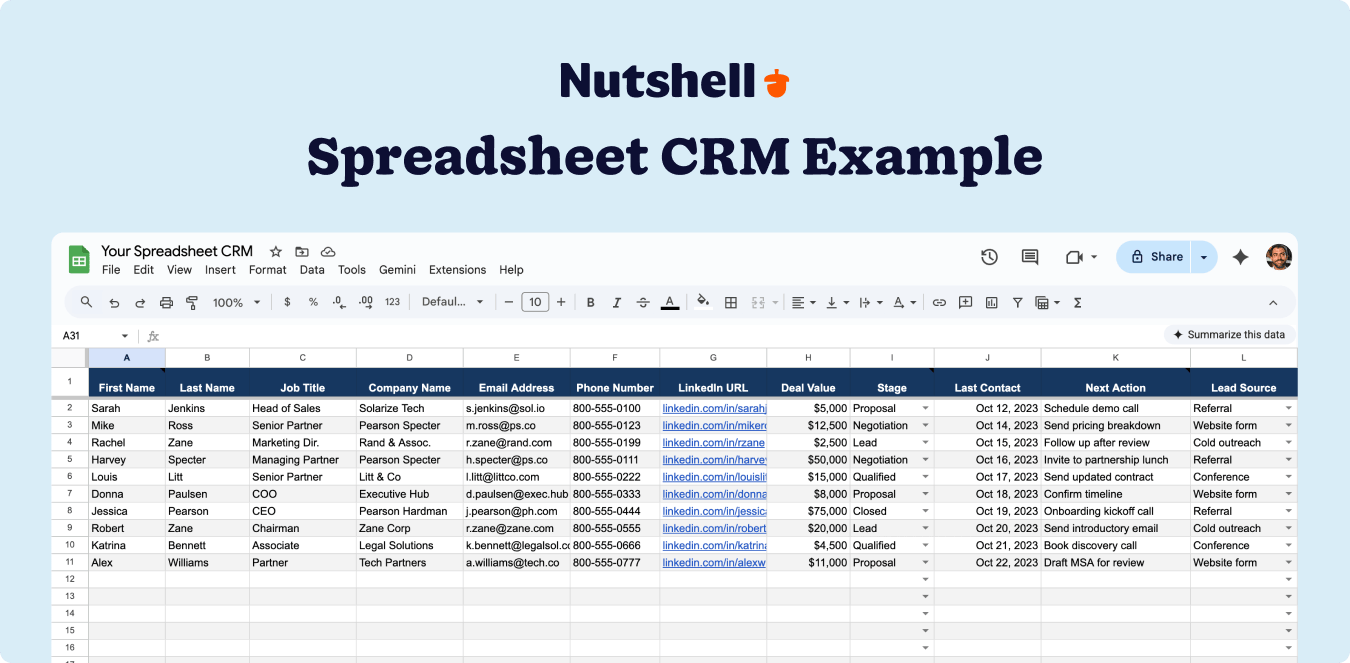Click the name box showing A31
The image size is (1350, 663).
click(96, 336)
